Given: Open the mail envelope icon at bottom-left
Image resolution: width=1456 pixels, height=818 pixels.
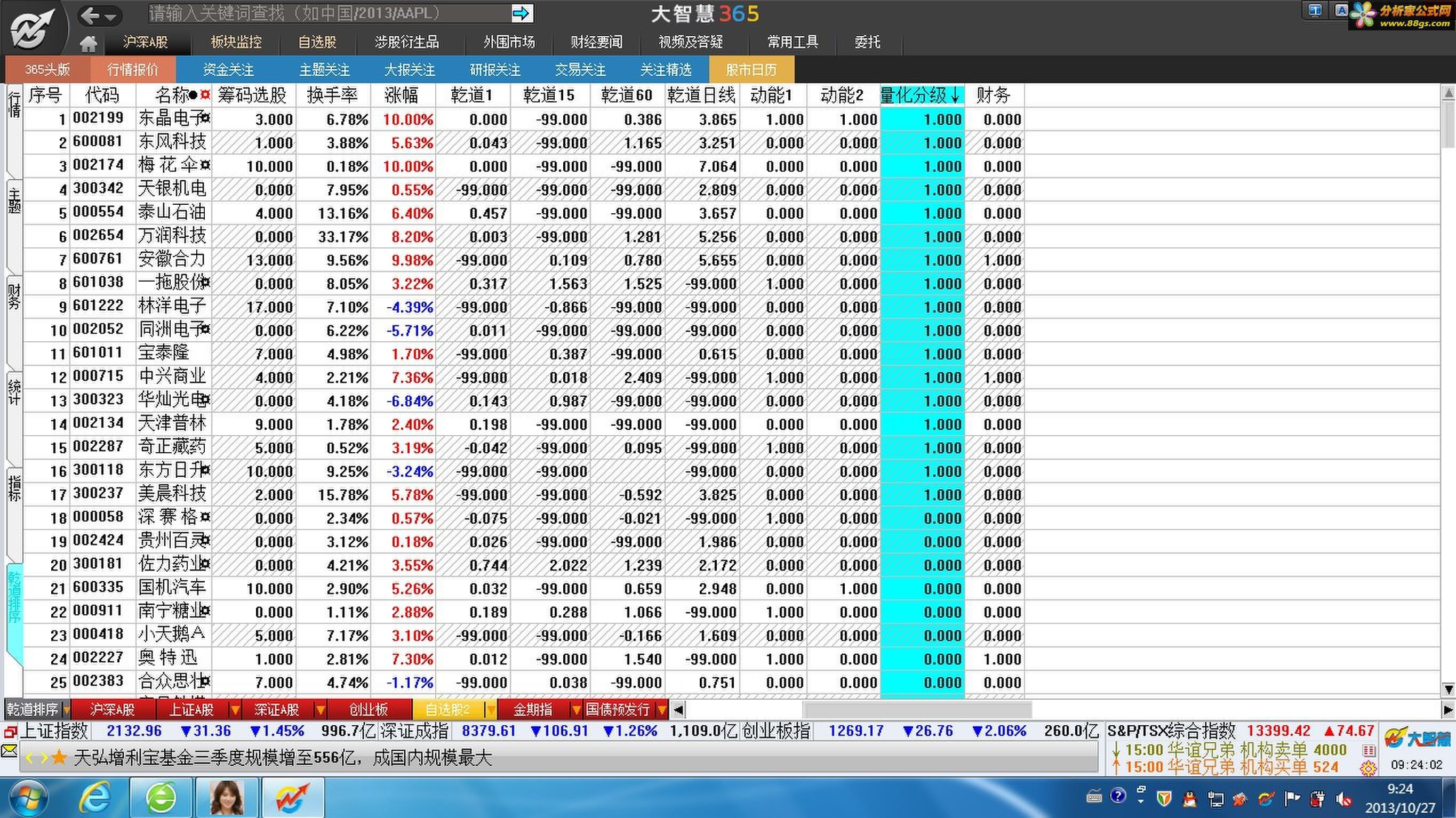Looking at the screenshot, I should click(9, 751).
